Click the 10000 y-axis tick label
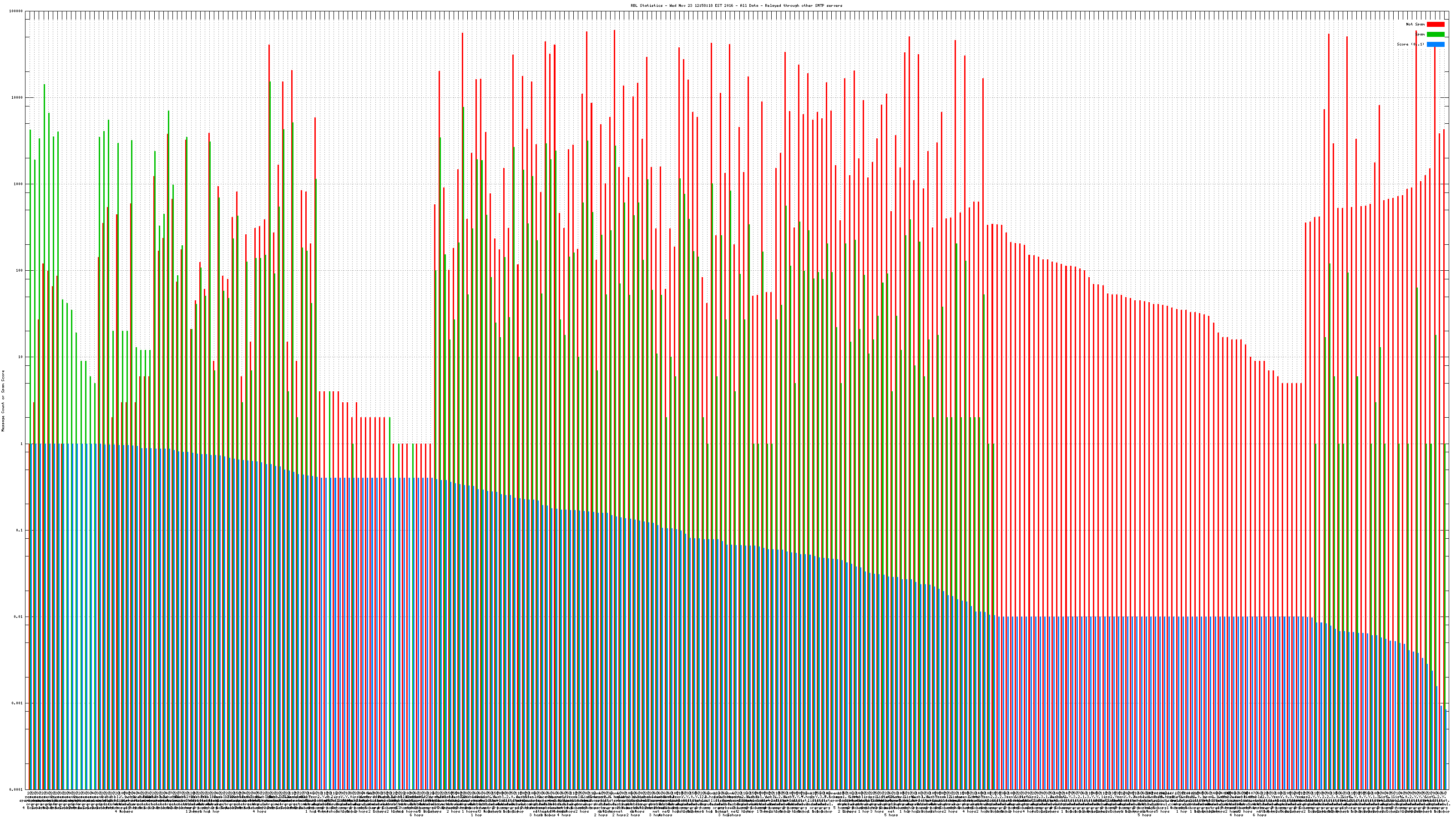This screenshot has width=1456, height=819. pos(18,98)
